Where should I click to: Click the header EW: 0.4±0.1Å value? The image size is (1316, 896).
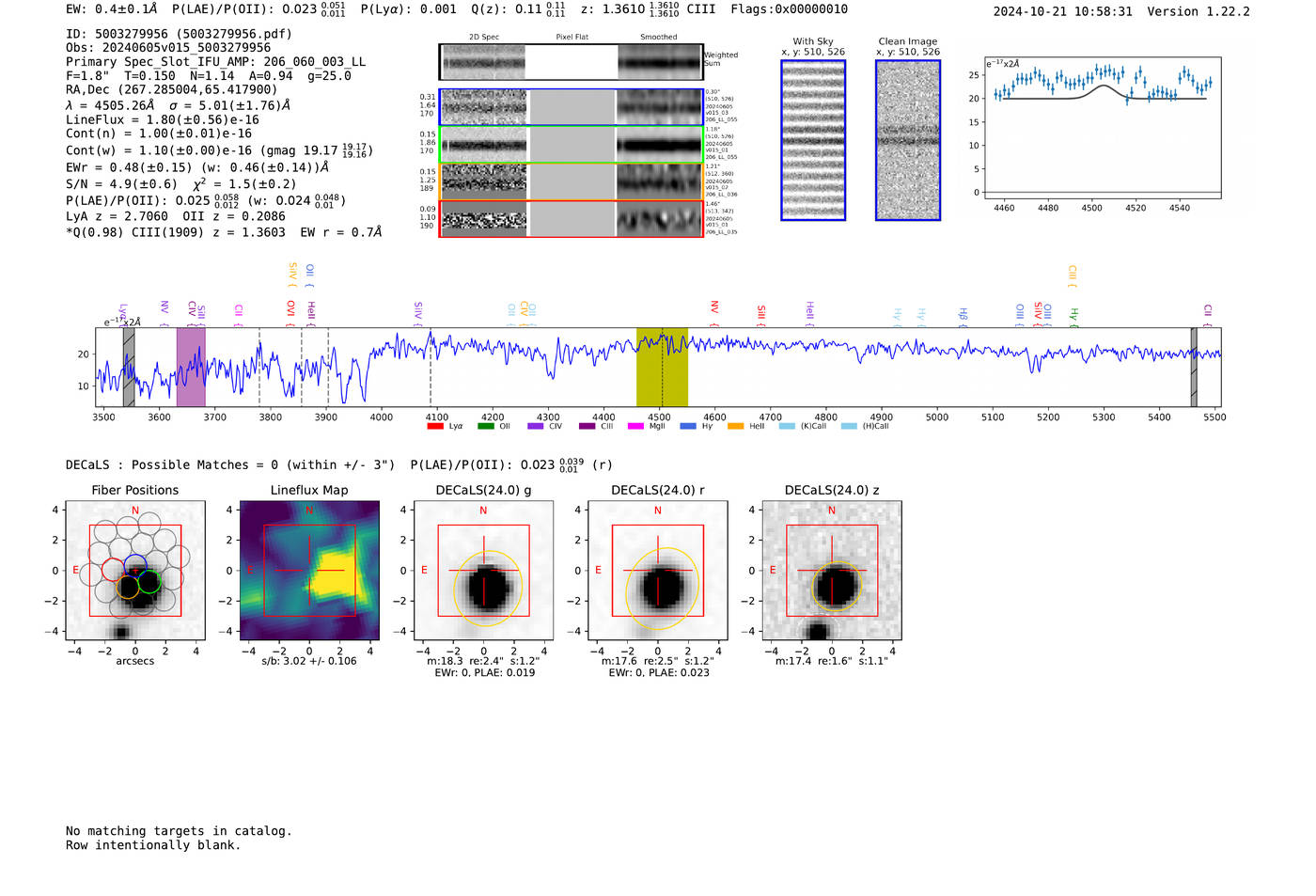click(112, 9)
